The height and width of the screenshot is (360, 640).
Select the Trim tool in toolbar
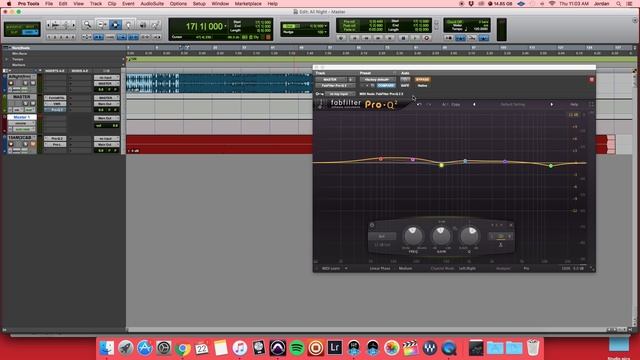pos(102,25)
